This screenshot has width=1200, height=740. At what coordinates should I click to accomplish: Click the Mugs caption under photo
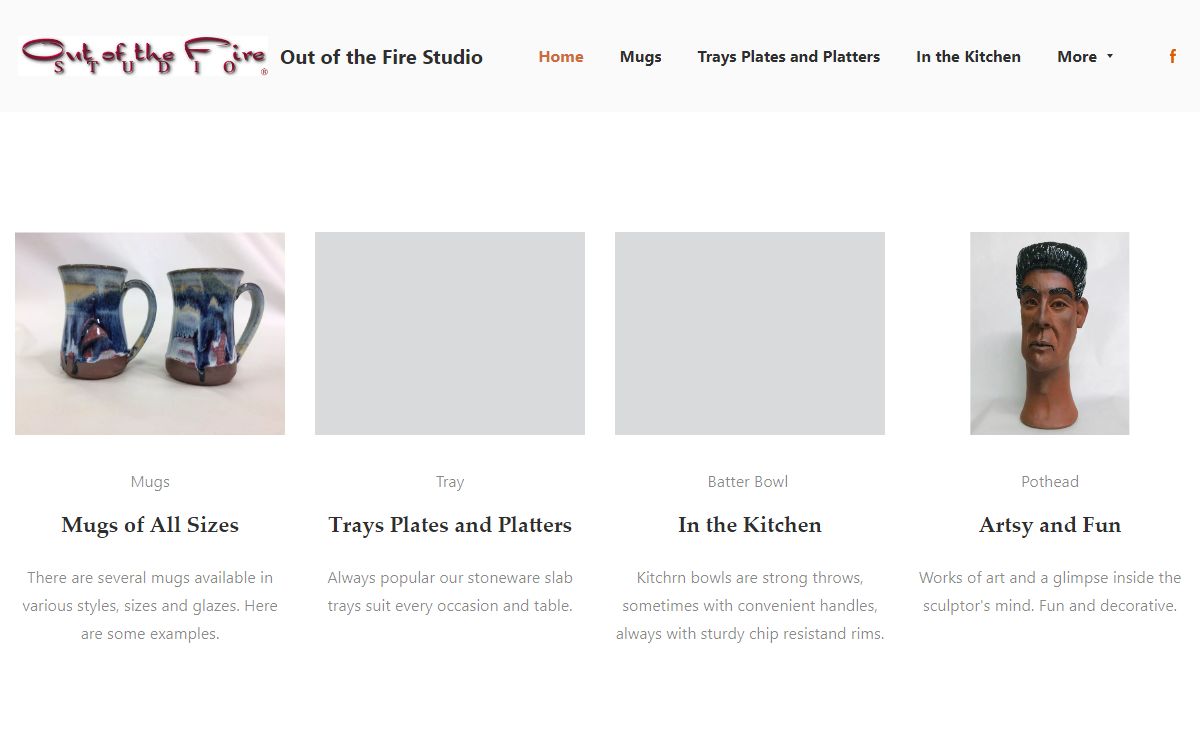point(150,482)
